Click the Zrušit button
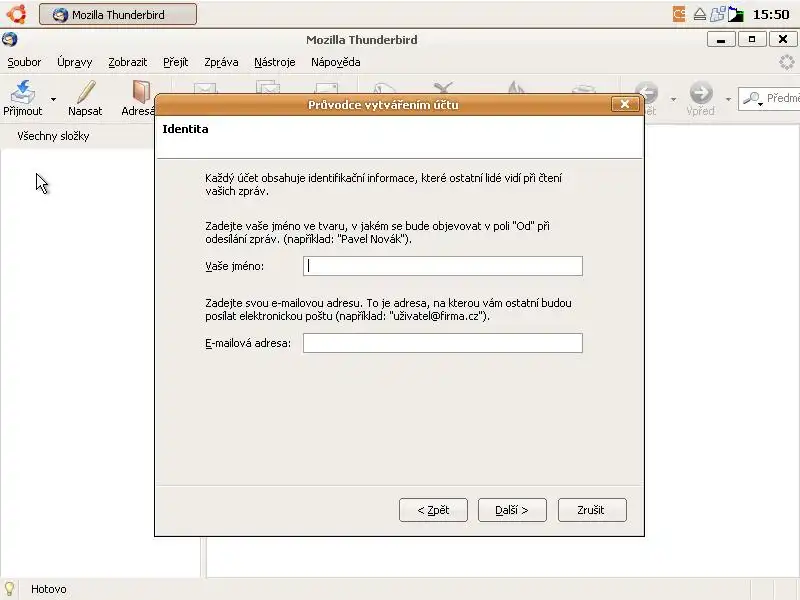 [592, 510]
